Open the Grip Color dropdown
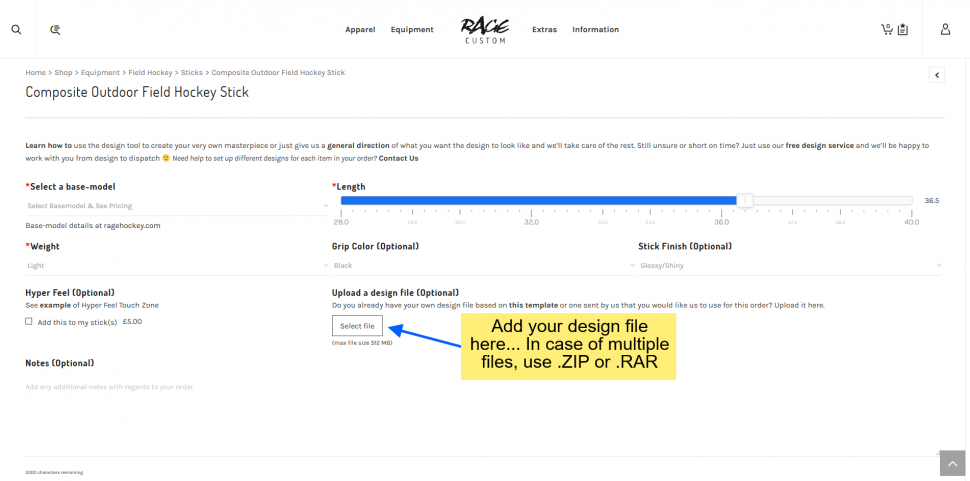 (x=483, y=266)
